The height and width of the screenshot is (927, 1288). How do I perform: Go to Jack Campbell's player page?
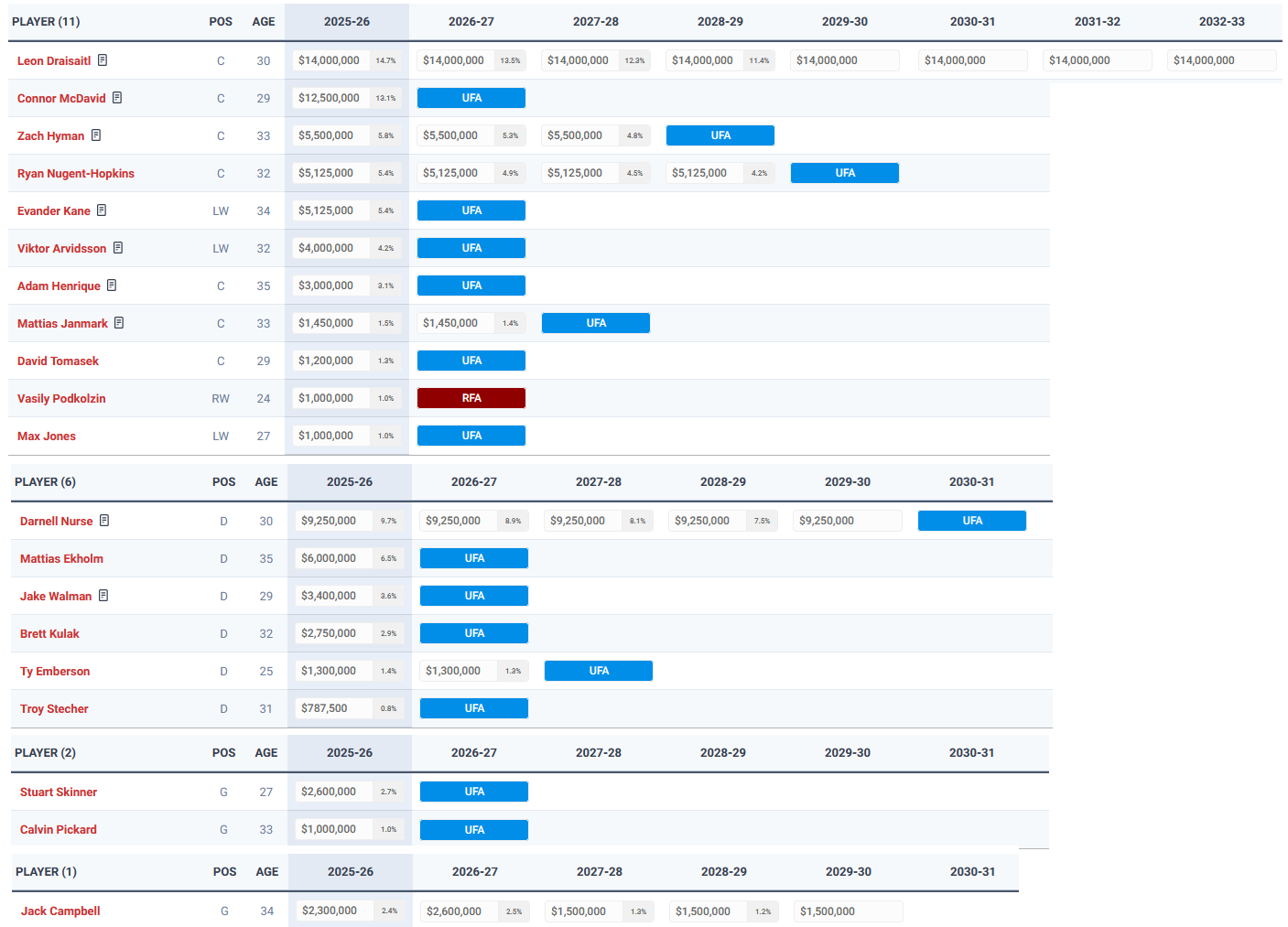[60, 911]
